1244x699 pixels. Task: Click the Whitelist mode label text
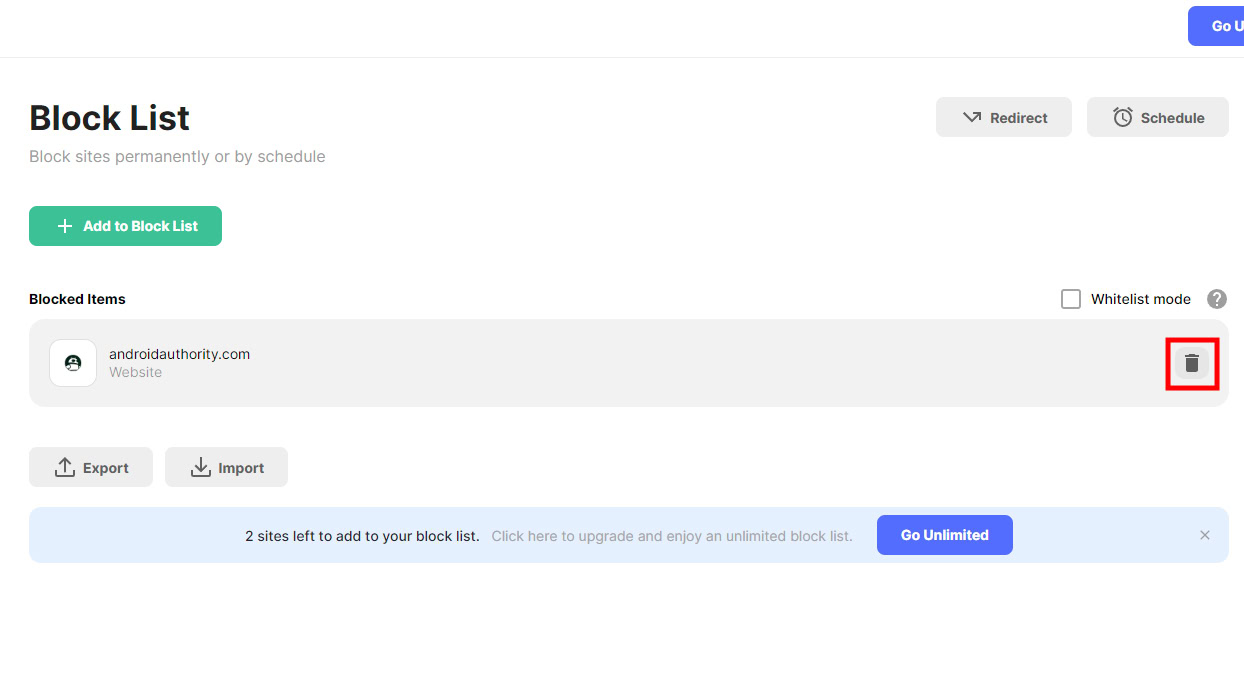click(1140, 299)
